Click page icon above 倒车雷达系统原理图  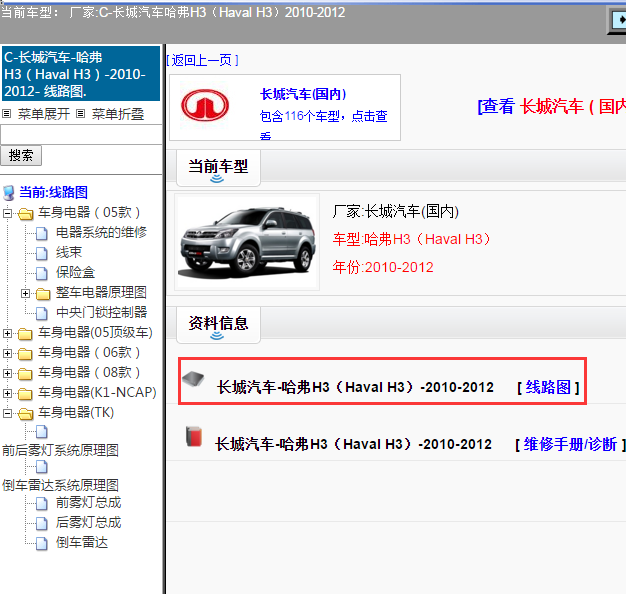pos(42,466)
